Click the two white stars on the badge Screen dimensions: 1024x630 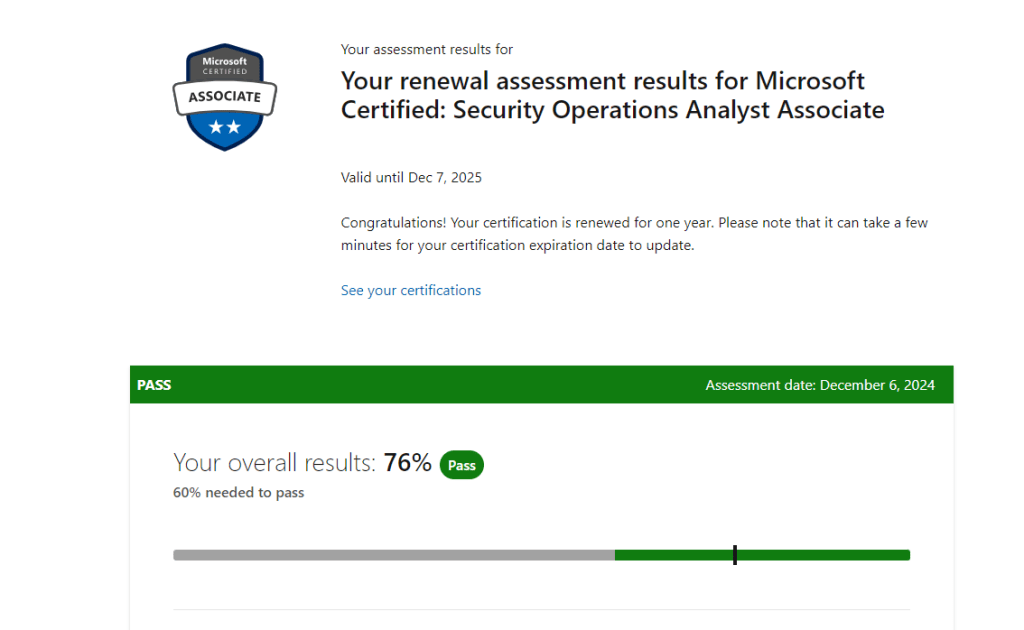click(x=224, y=127)
